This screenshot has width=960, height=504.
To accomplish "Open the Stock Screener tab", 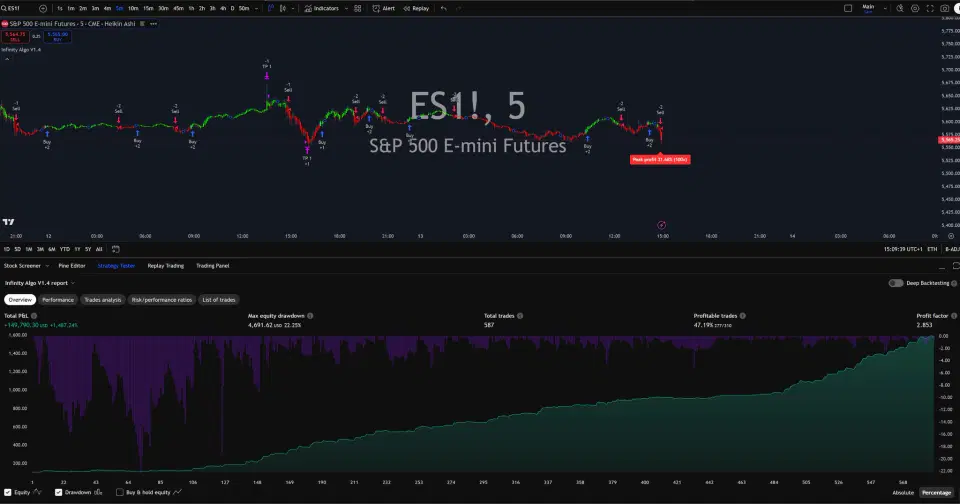I will click(x=22, y=266).
